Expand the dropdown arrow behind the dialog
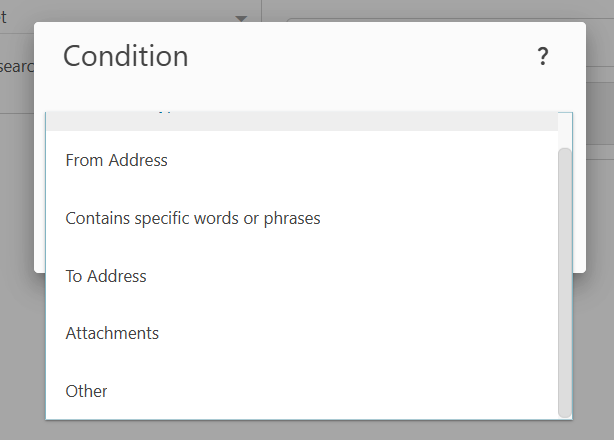 (x=241, y=19)
